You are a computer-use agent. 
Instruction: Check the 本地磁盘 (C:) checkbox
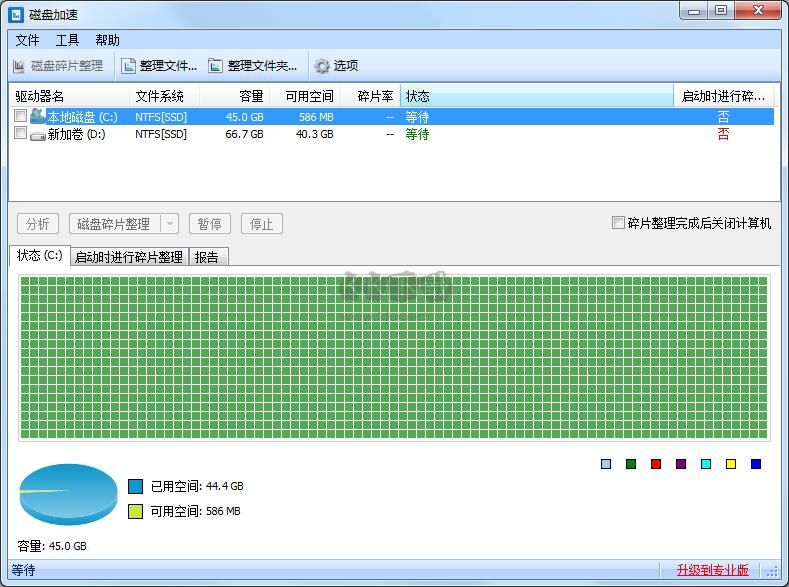20,116
